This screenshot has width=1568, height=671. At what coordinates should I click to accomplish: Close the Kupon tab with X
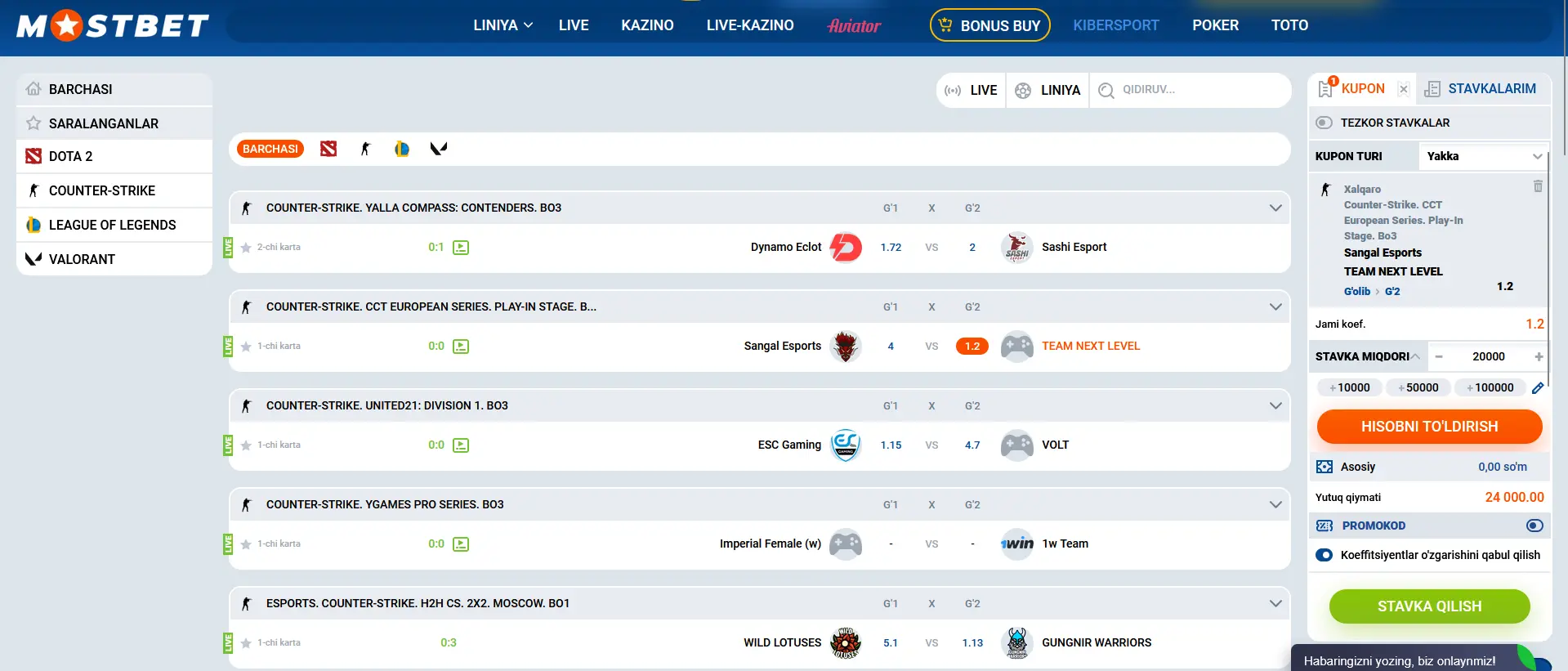pyautogui.click(x=1403, y=89)
